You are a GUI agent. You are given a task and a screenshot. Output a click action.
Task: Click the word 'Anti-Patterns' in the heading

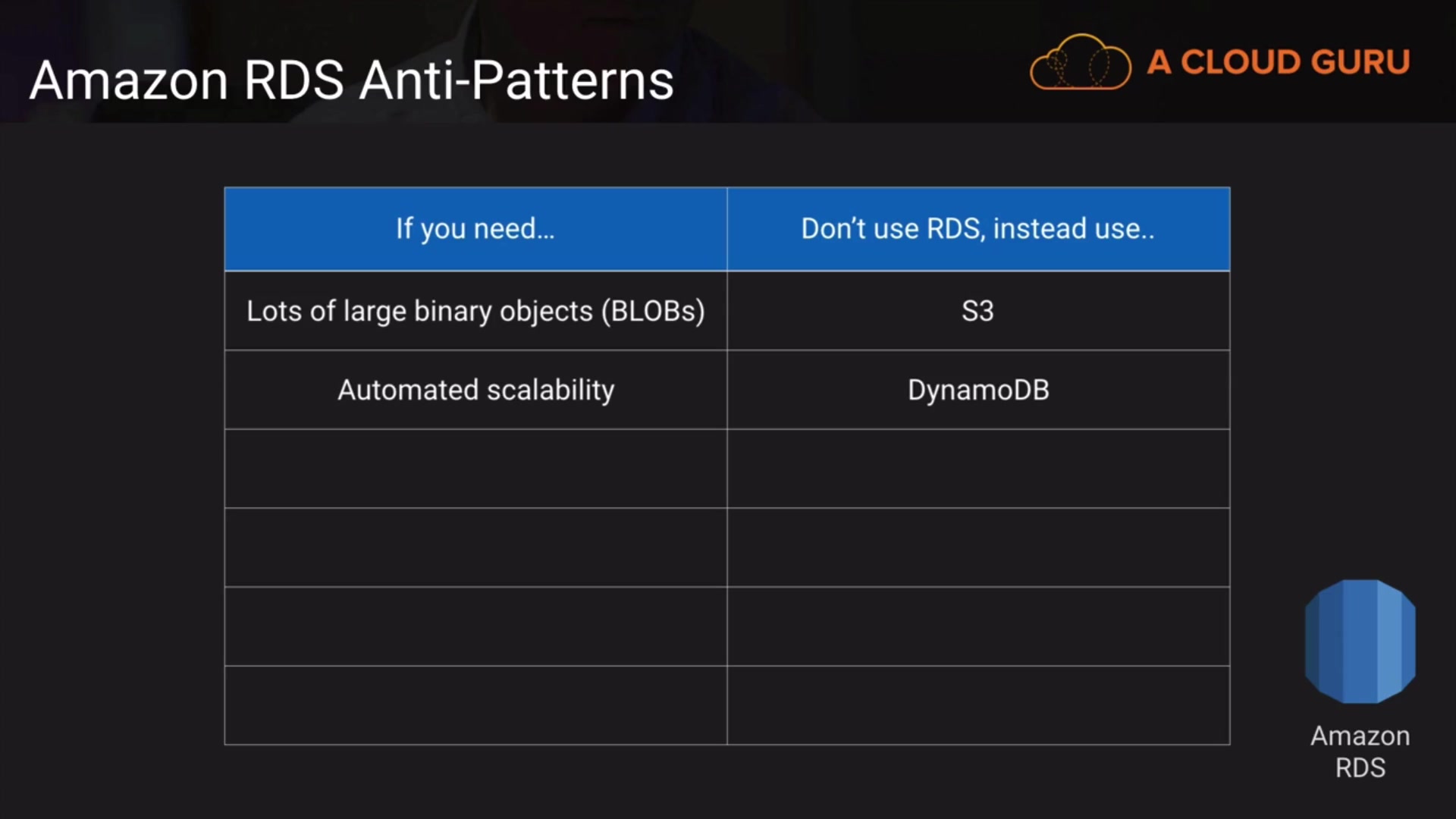(516, 80)
